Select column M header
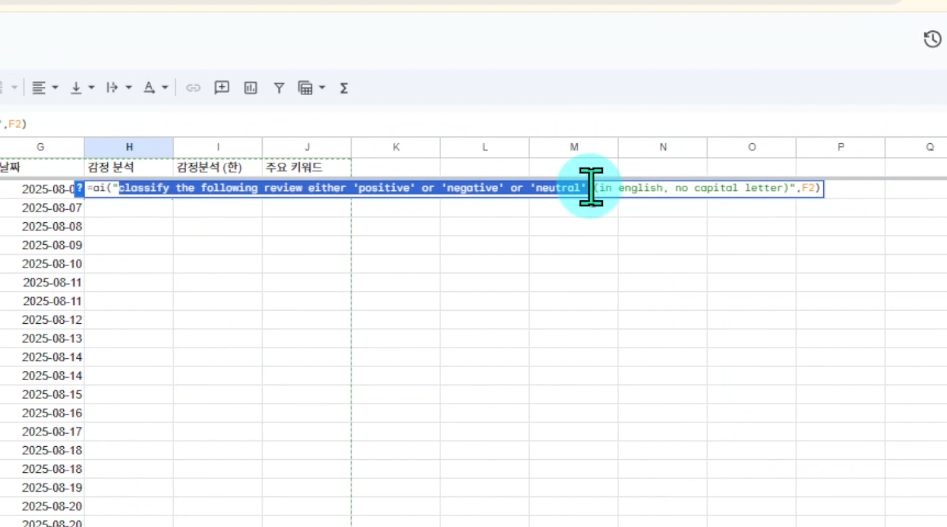 (x=574, y=147)
